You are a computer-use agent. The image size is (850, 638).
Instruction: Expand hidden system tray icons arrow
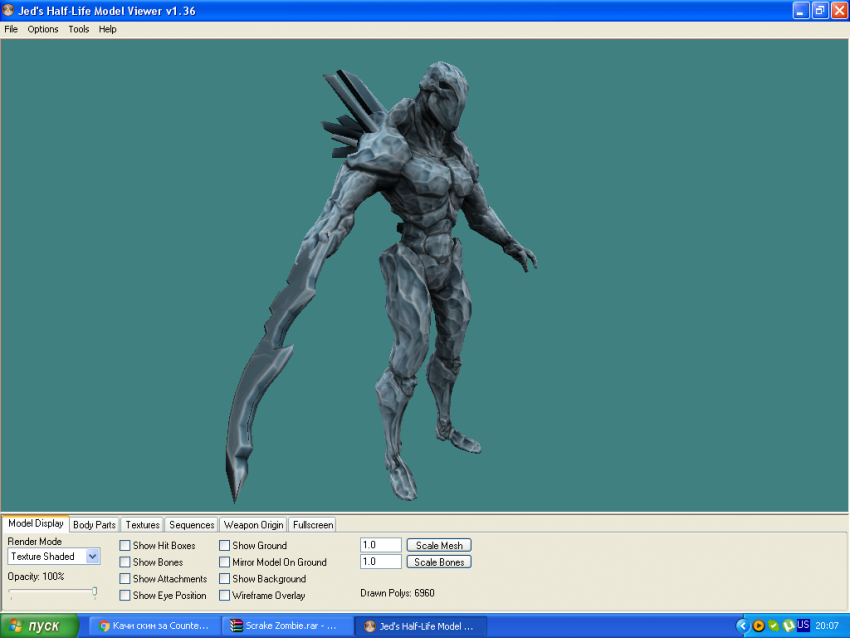742,626
